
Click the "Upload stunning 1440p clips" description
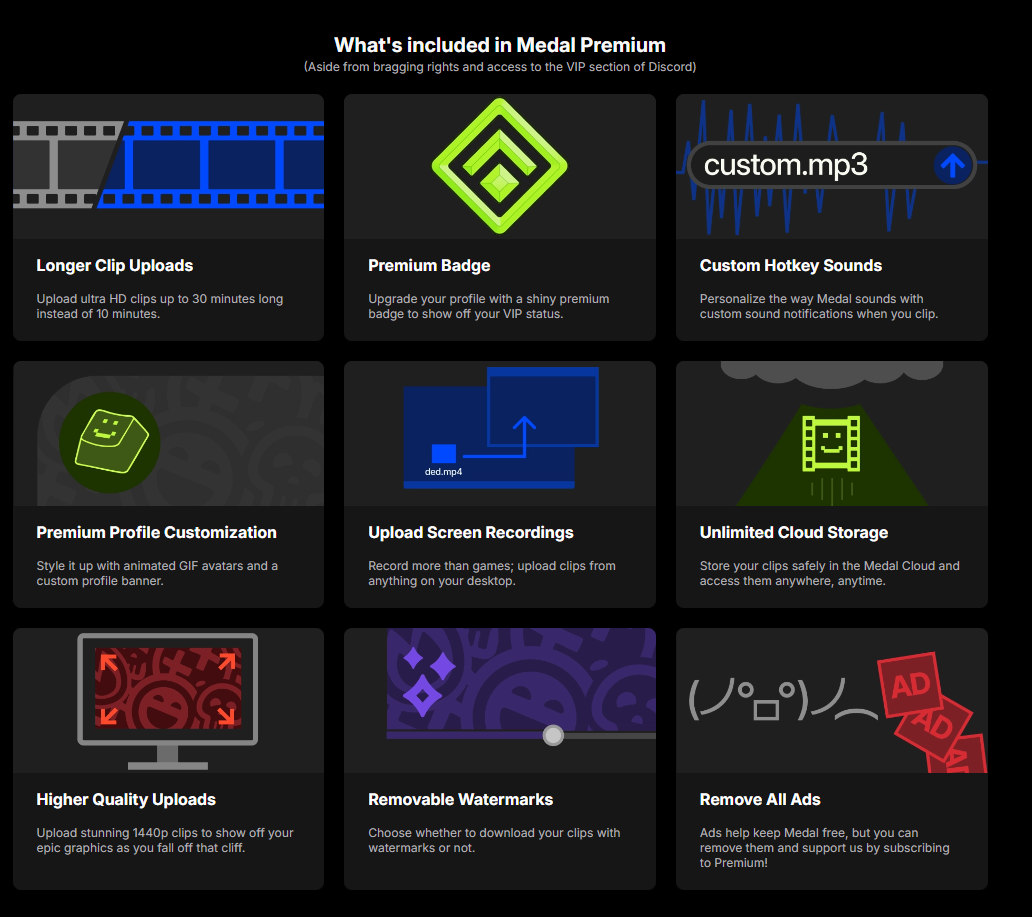(165, 840)
